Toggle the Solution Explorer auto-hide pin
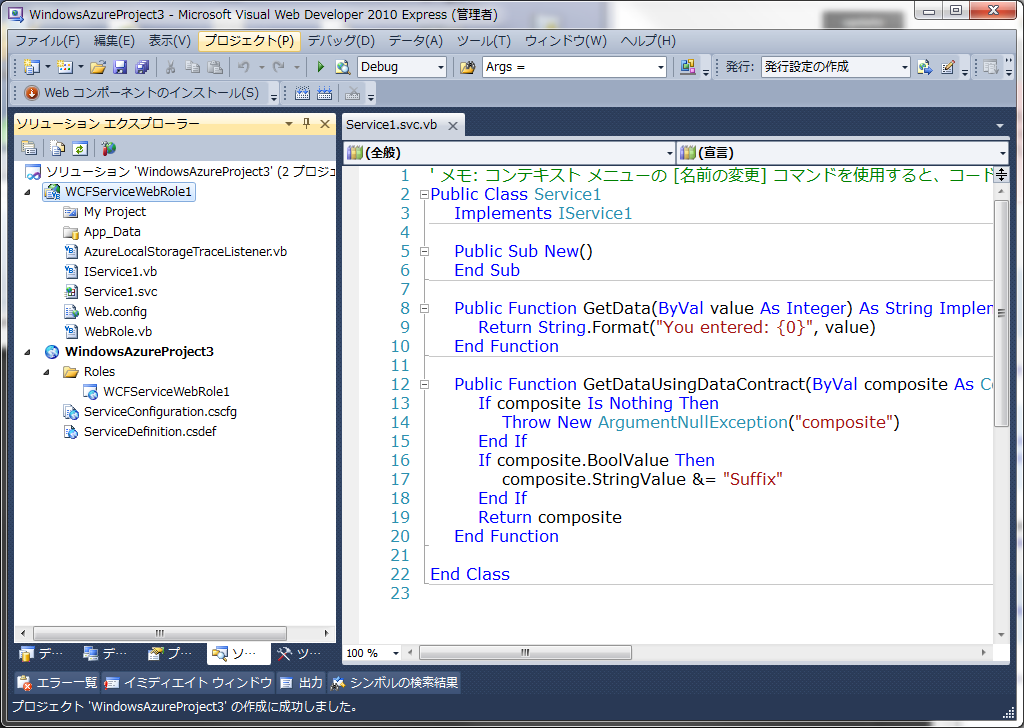 click(x=306, y=123)
